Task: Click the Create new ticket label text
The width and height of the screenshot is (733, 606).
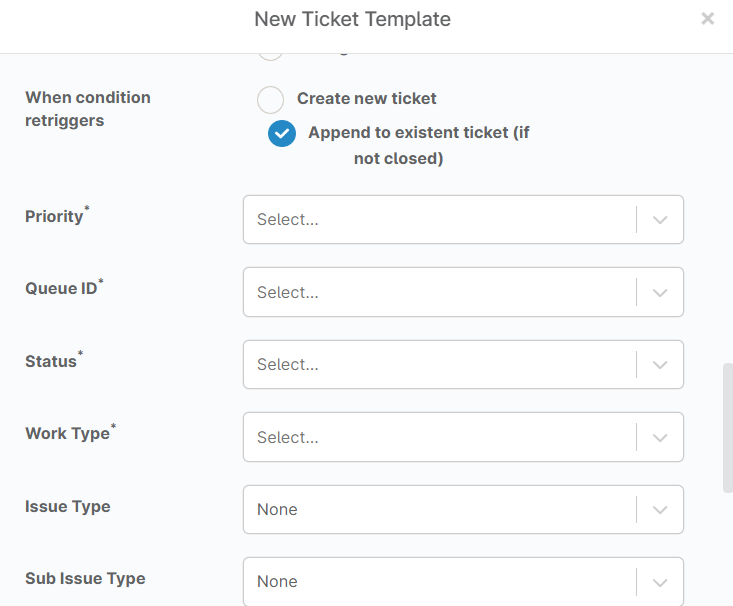Action: coord(366,99)
